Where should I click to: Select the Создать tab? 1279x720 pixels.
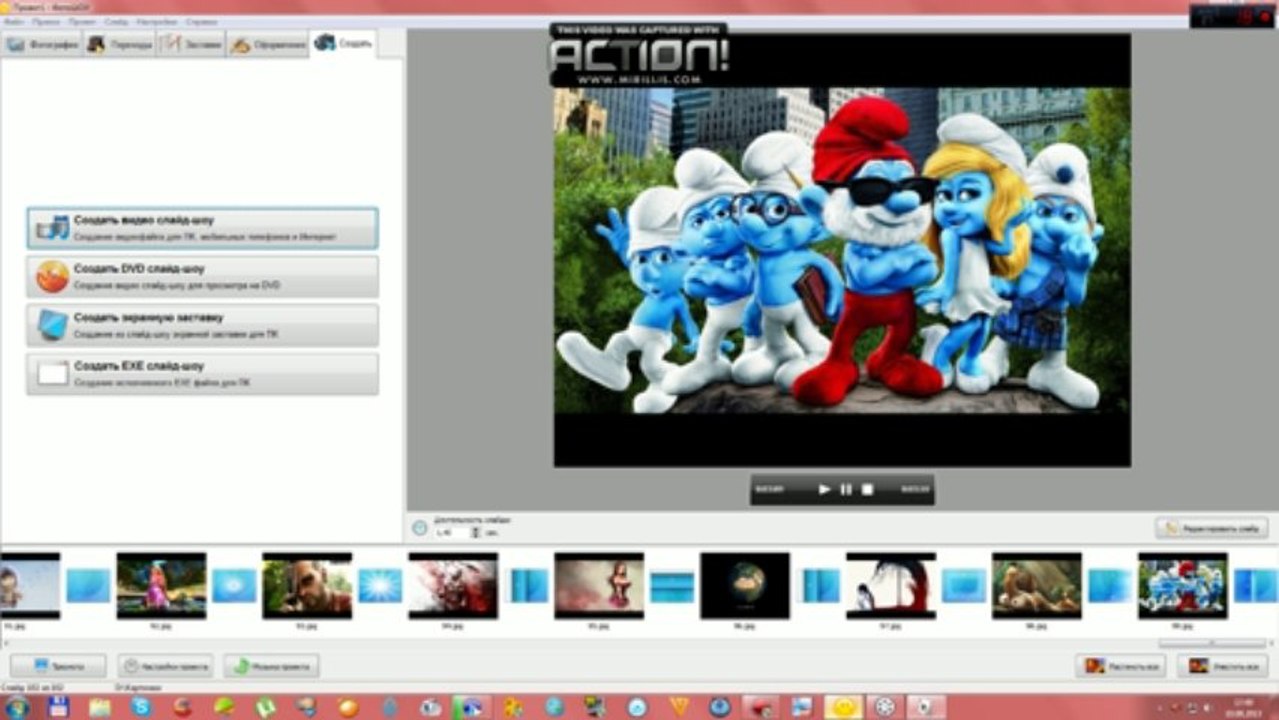coord(343,44)
